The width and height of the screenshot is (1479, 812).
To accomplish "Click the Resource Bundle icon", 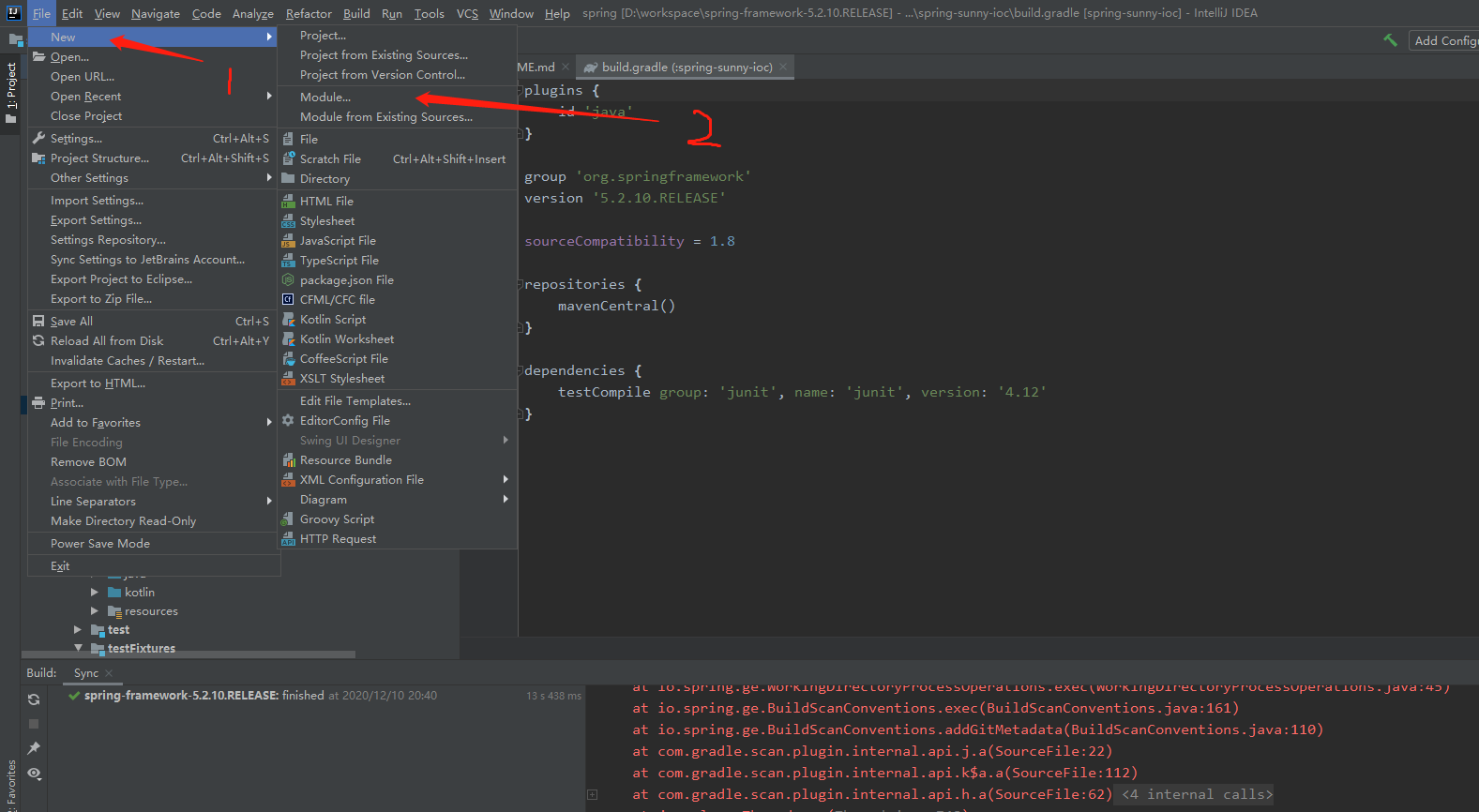I will (x=288, y=460).
